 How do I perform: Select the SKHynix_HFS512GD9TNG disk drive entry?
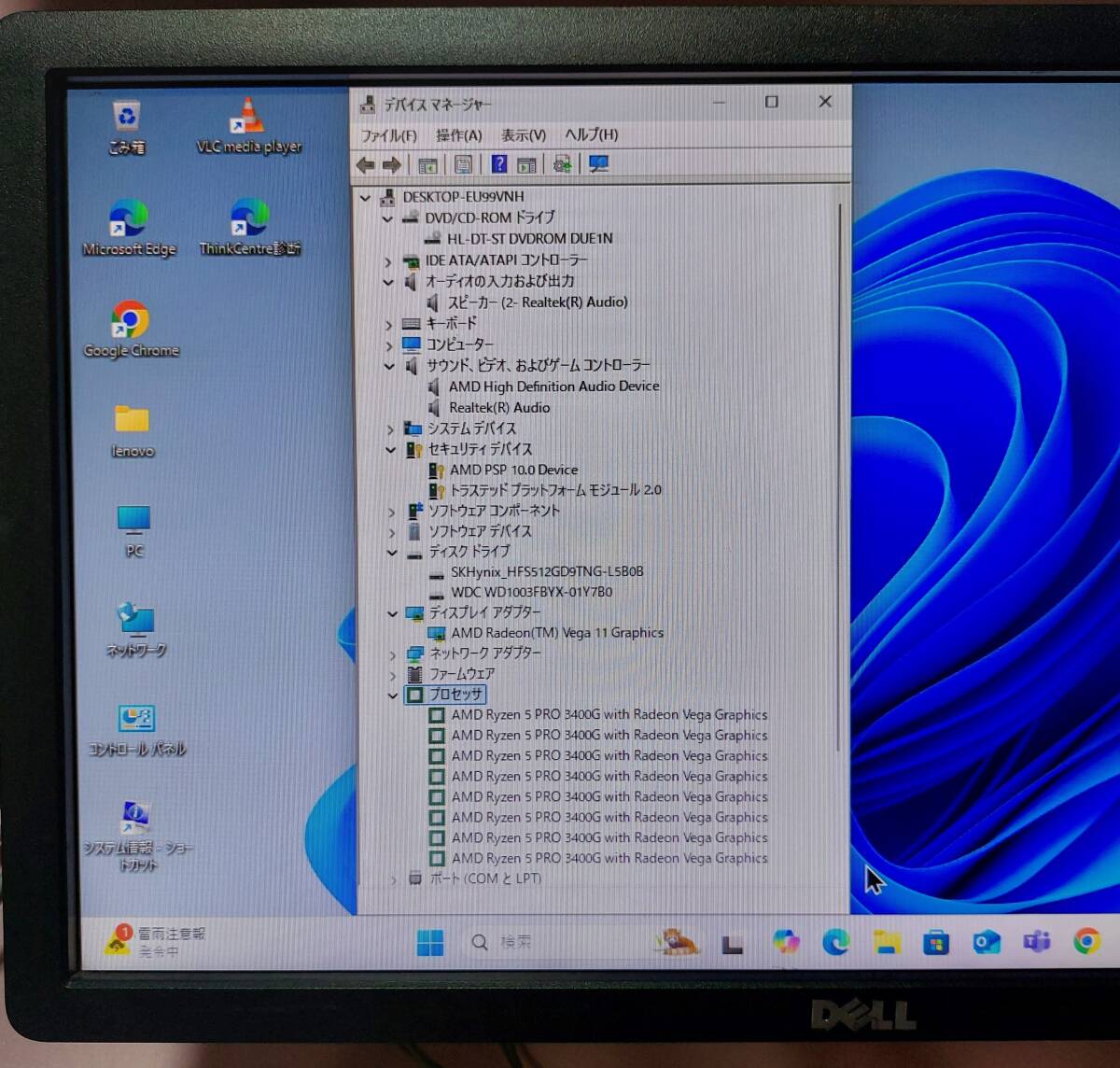click(x=547, y=571)
